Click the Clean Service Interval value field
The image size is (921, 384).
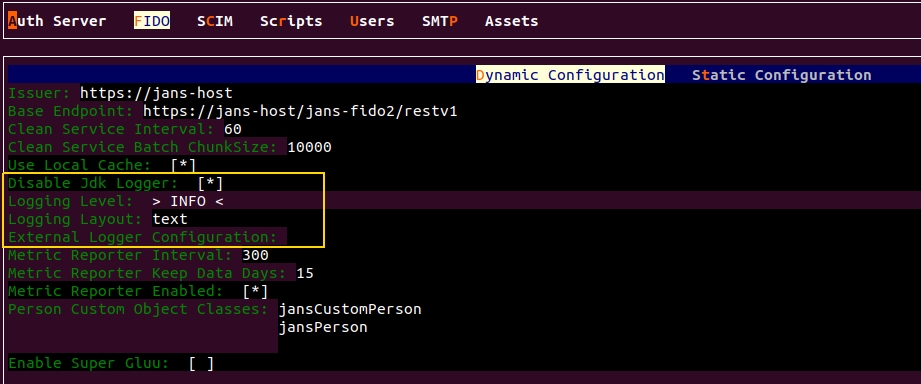pyautogui.click(x=233, y=129)
